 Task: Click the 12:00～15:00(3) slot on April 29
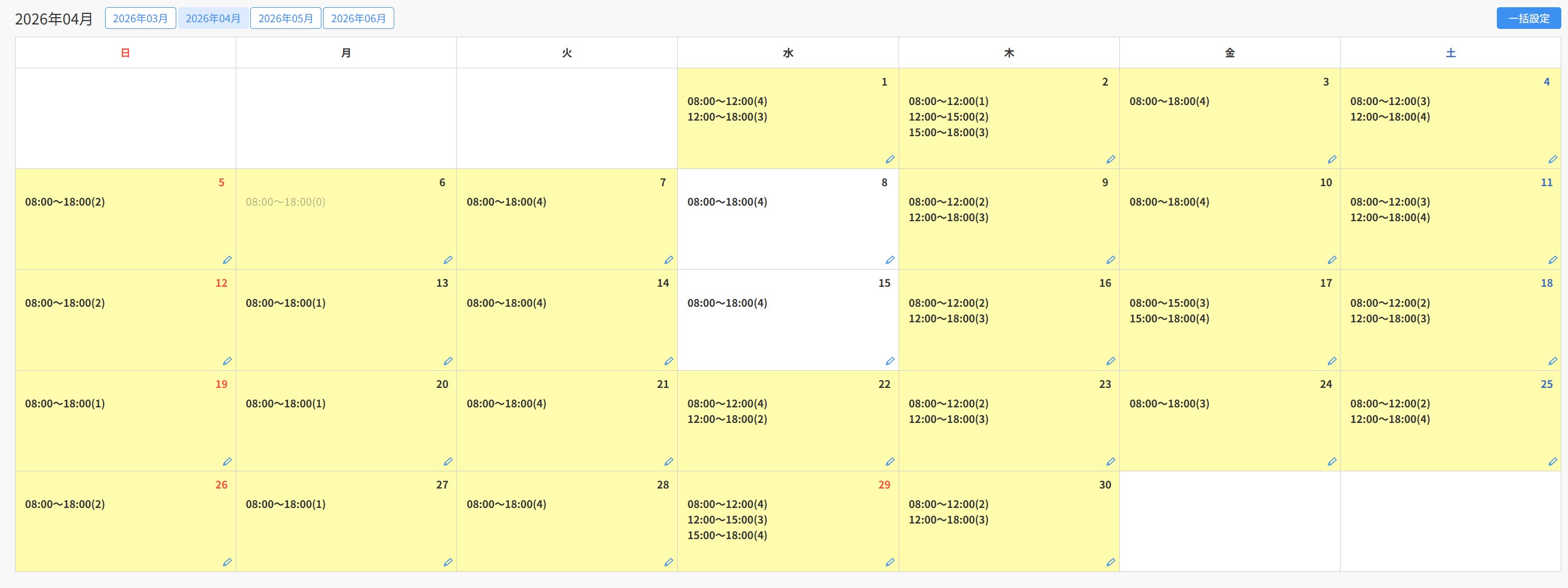727,520
